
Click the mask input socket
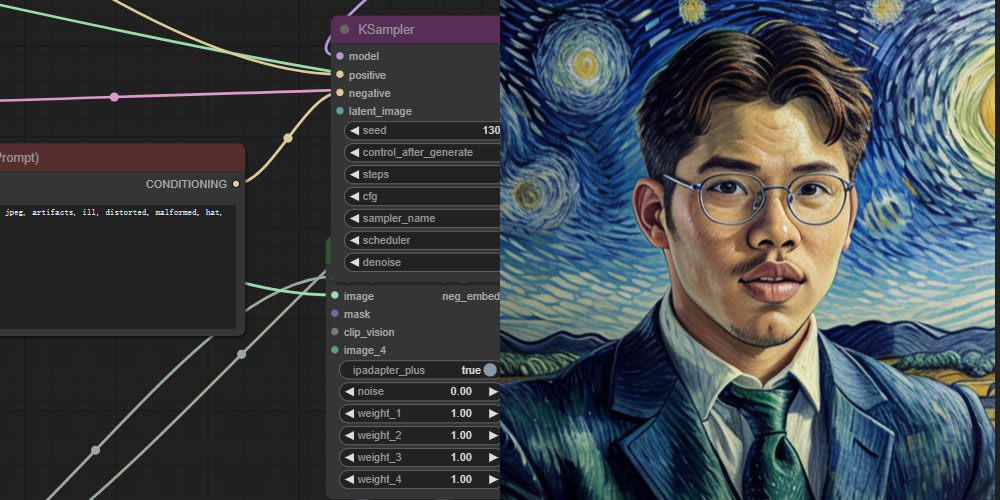click(x=335, y=314)
